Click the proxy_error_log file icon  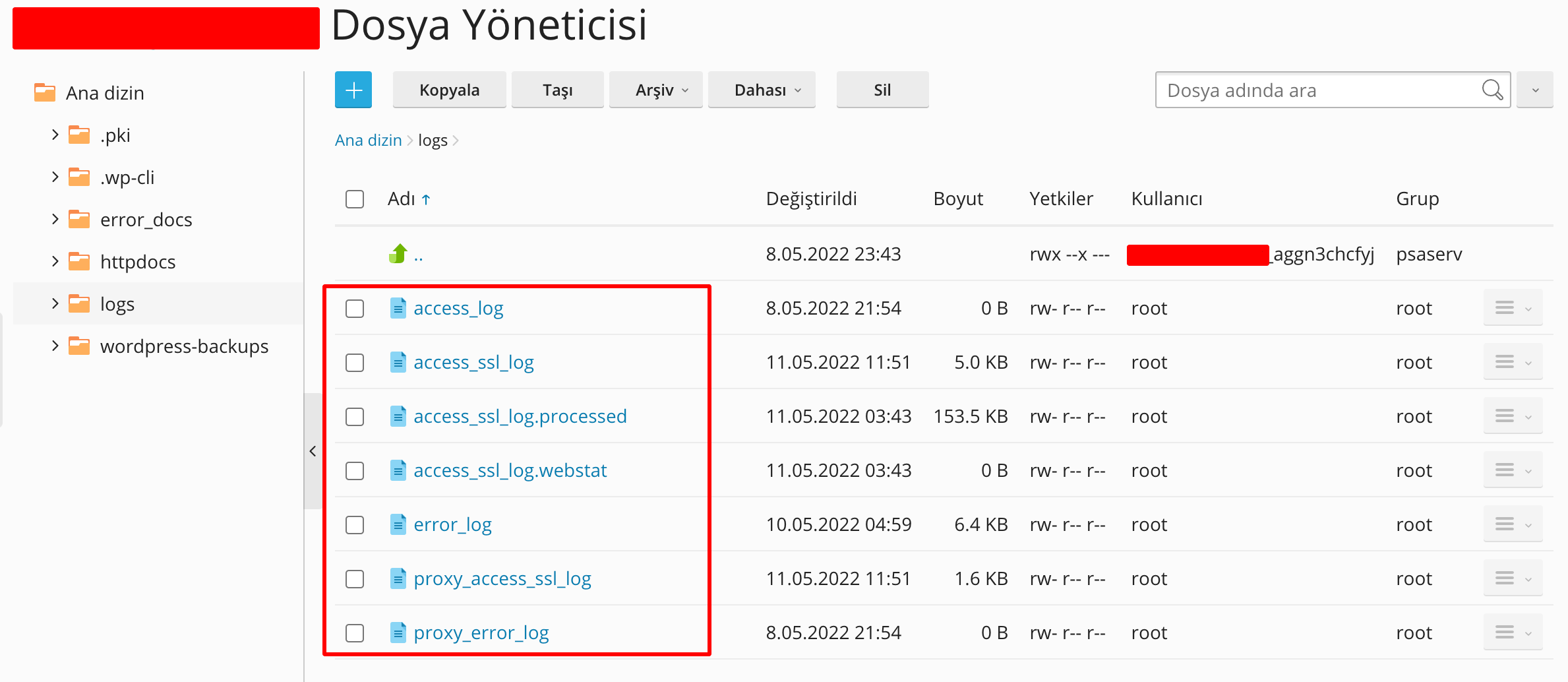(x=398, y=633)
